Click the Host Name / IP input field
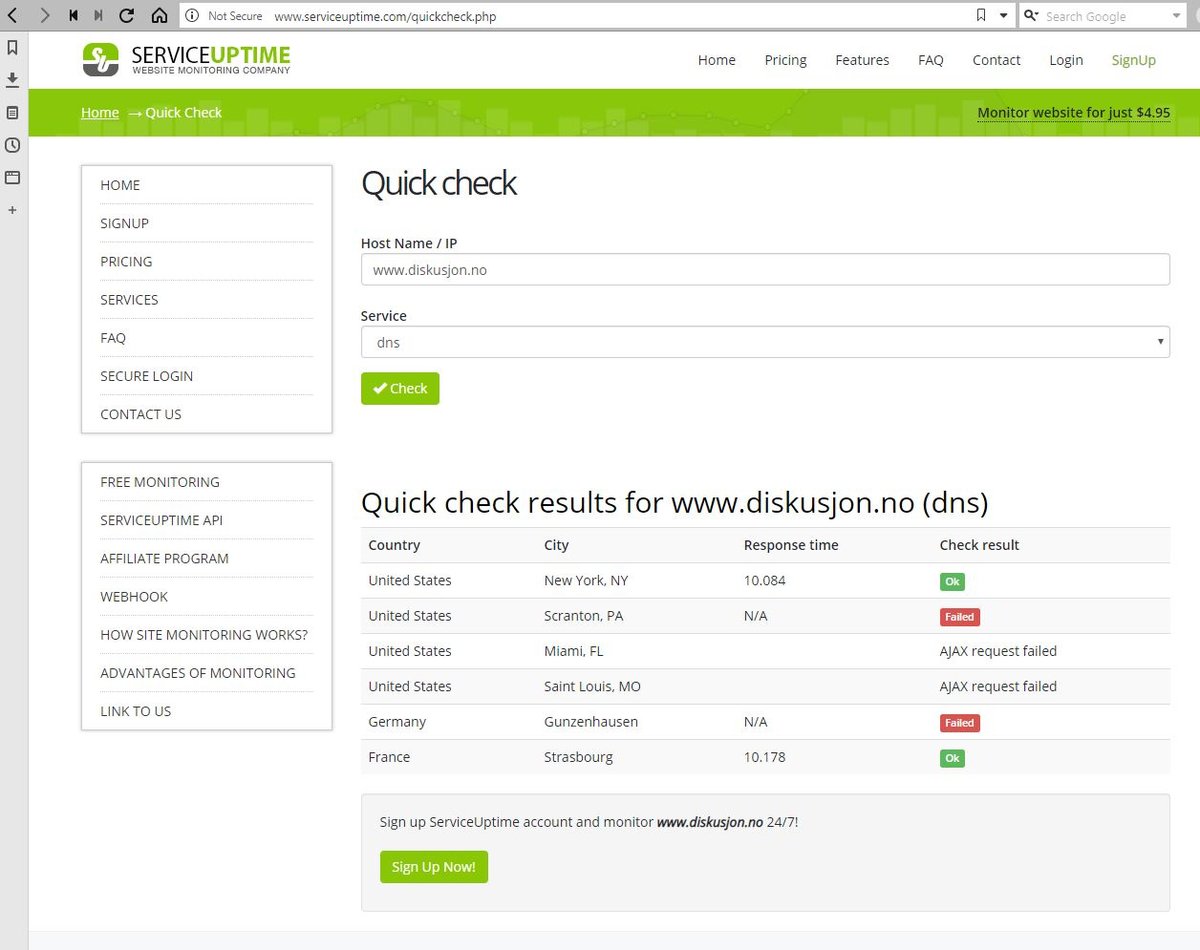Image resolution: width=1200 pixels, height=950 pixels. (x=765, y=269)
